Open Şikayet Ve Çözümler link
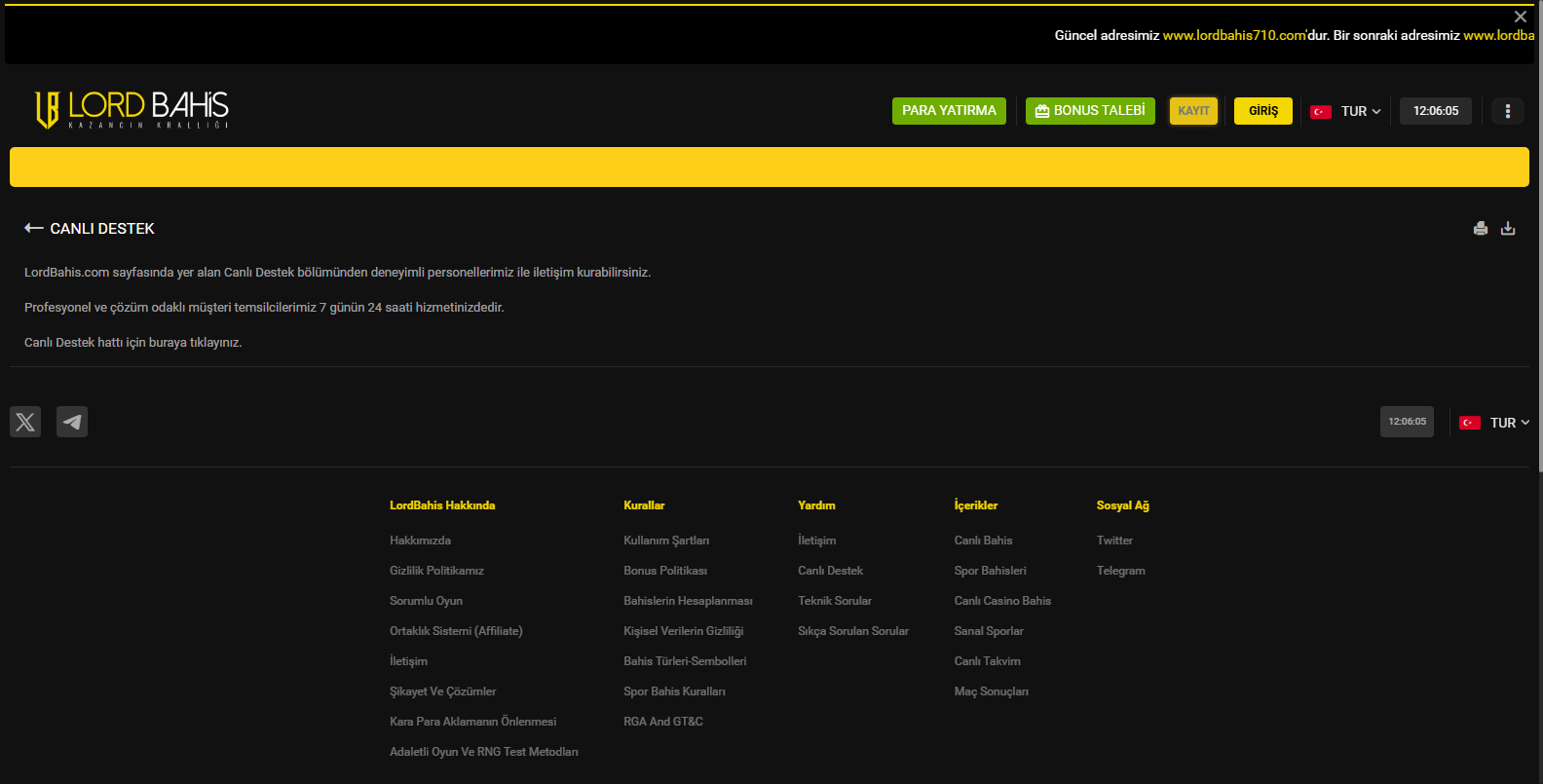 point(443,691)
